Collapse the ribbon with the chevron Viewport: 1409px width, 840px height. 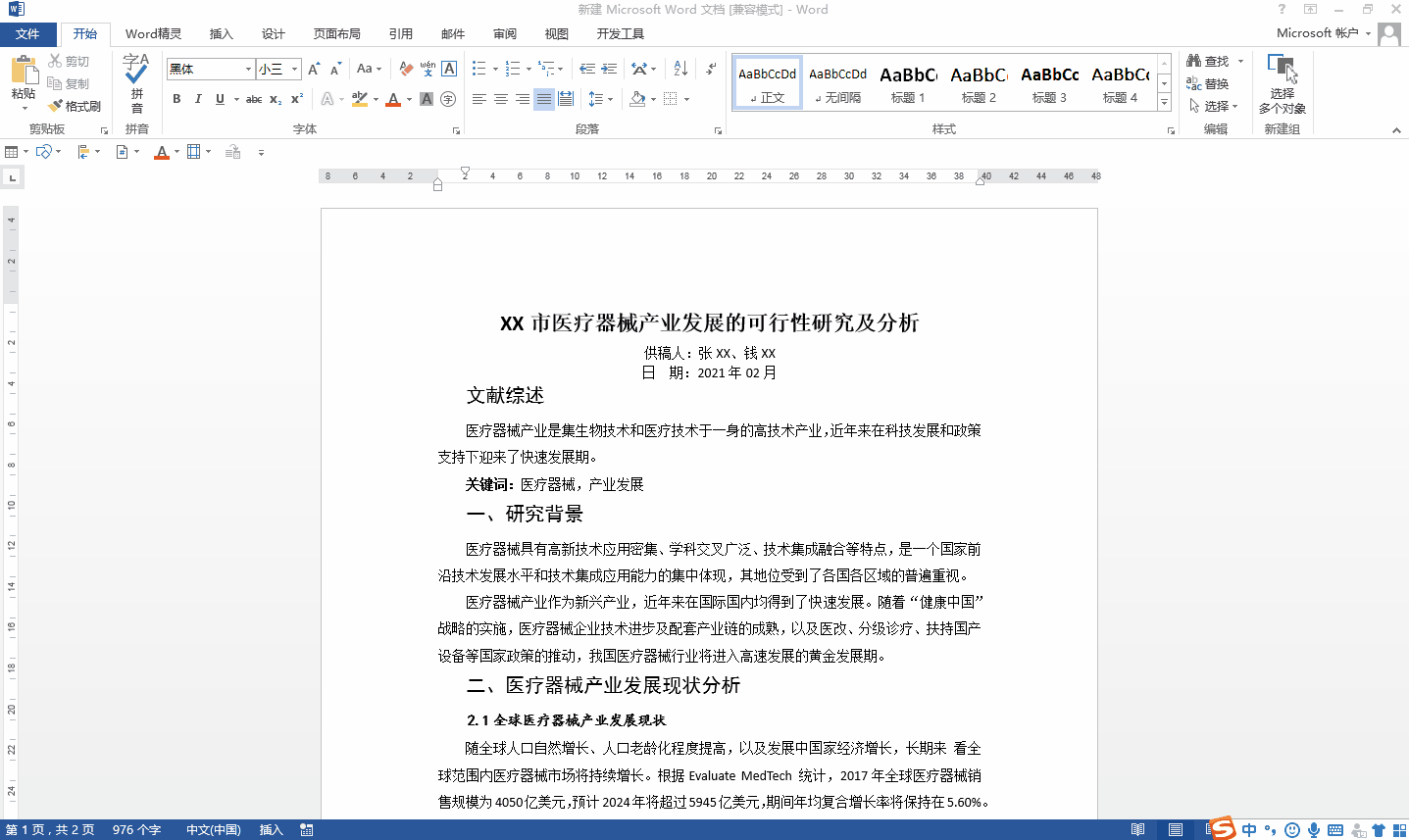(x=1396, y=129)
